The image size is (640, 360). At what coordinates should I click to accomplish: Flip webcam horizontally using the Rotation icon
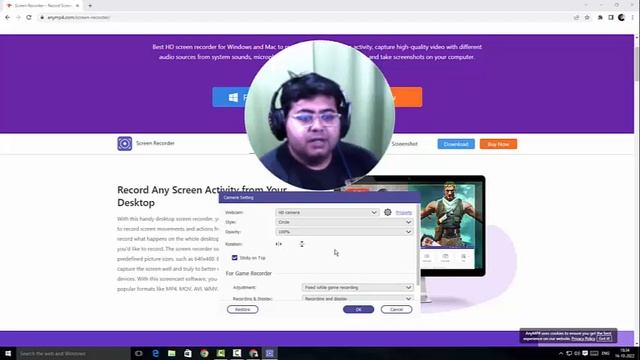click(279, 244)
